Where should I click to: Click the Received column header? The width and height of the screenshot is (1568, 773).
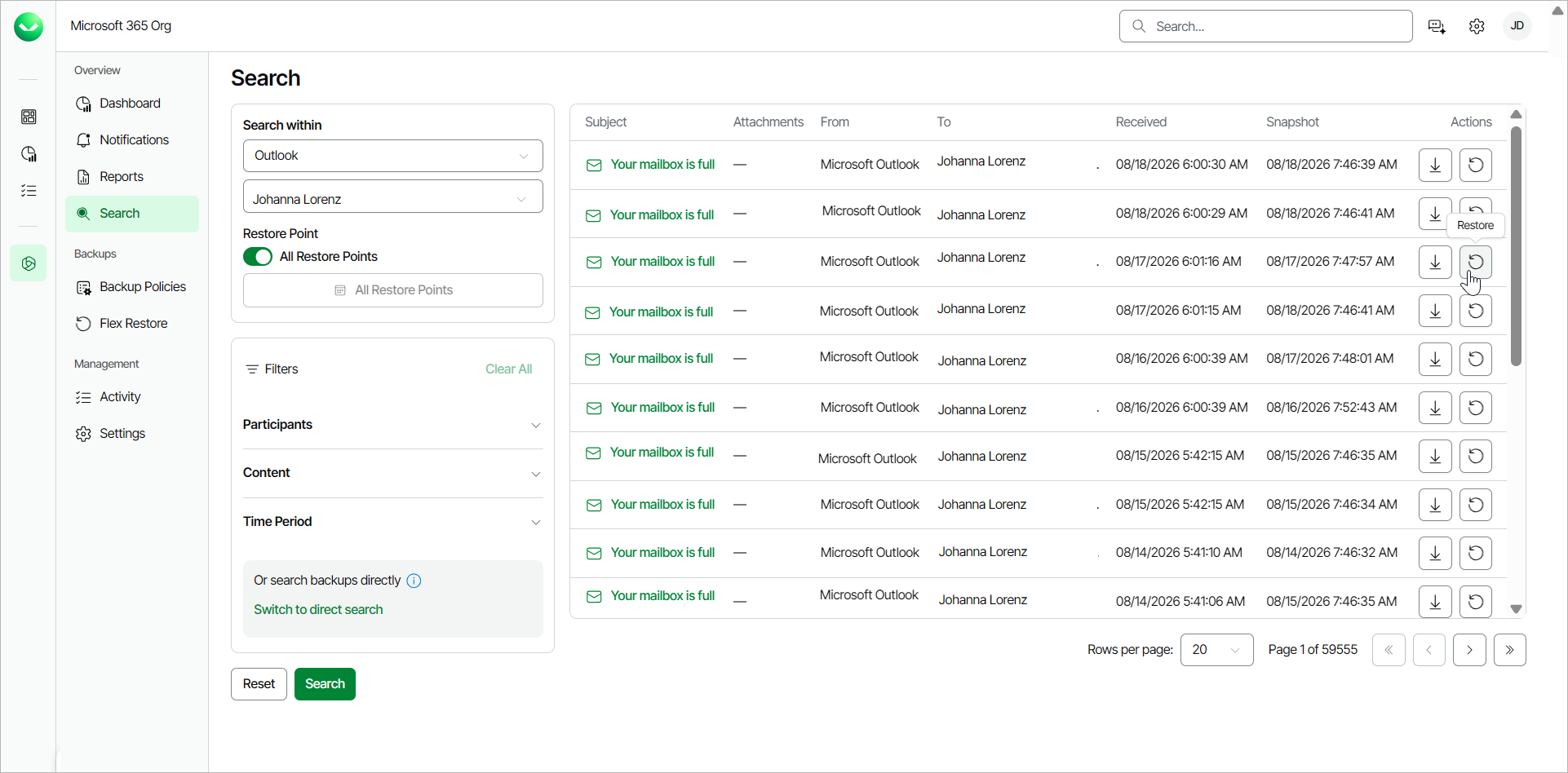pos(1141,122)
